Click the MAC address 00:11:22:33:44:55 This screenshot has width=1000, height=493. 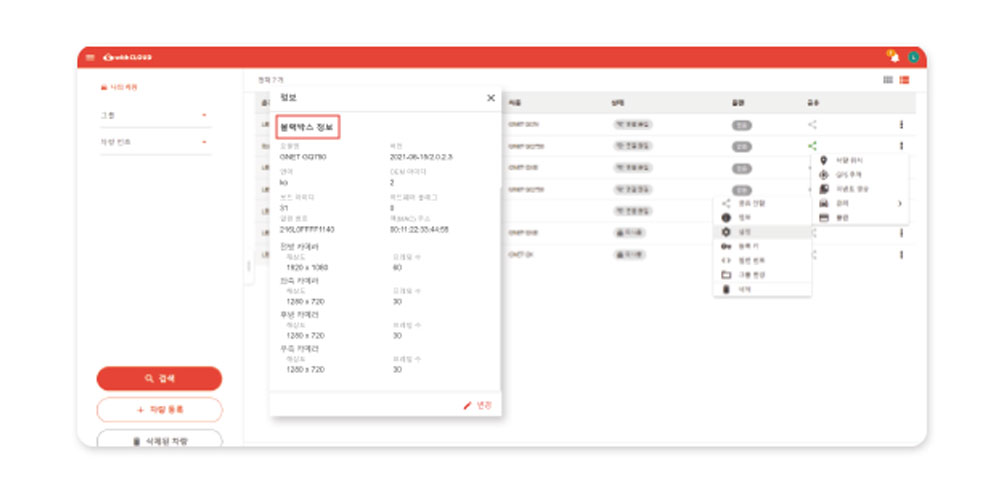[x=419, y=229]
